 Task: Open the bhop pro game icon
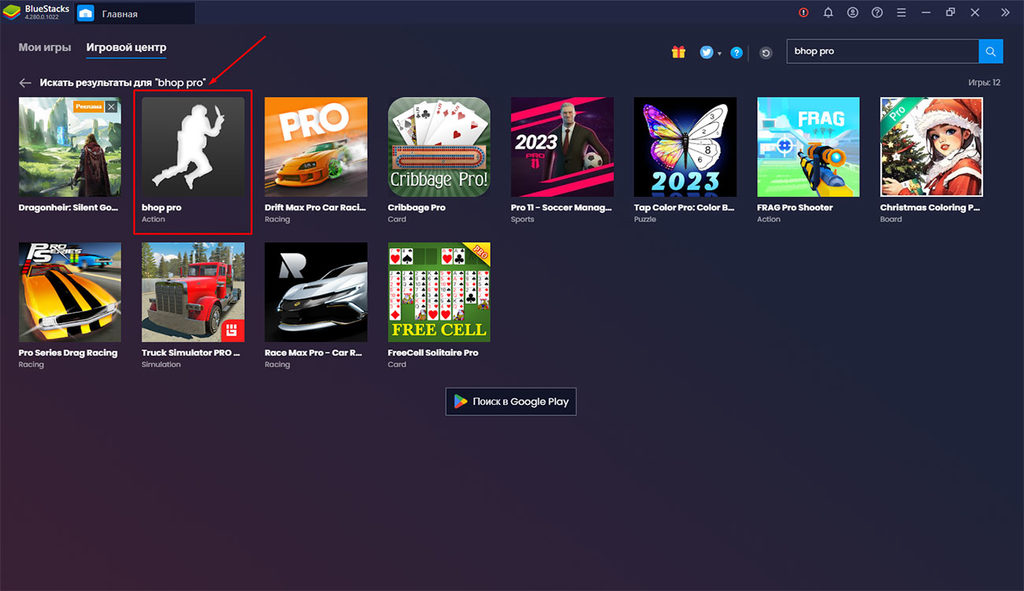193,147
